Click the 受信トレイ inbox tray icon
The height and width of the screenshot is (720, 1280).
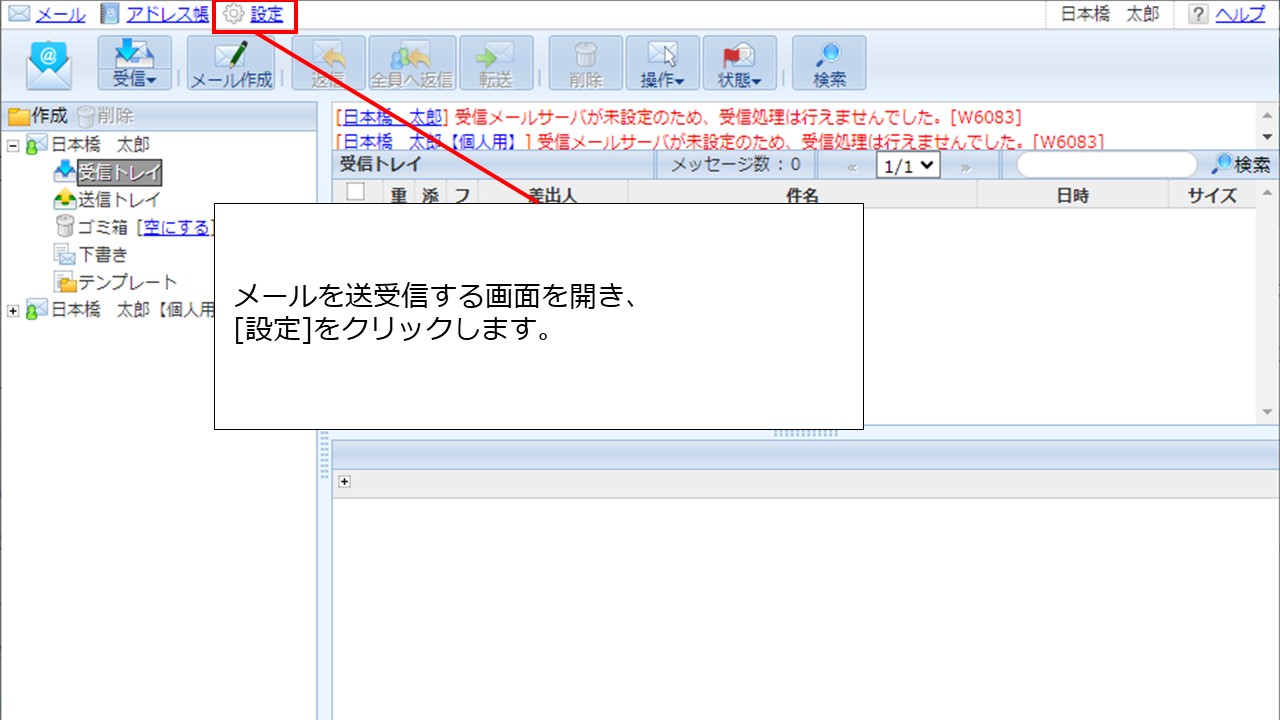click(x=65, y=172)
